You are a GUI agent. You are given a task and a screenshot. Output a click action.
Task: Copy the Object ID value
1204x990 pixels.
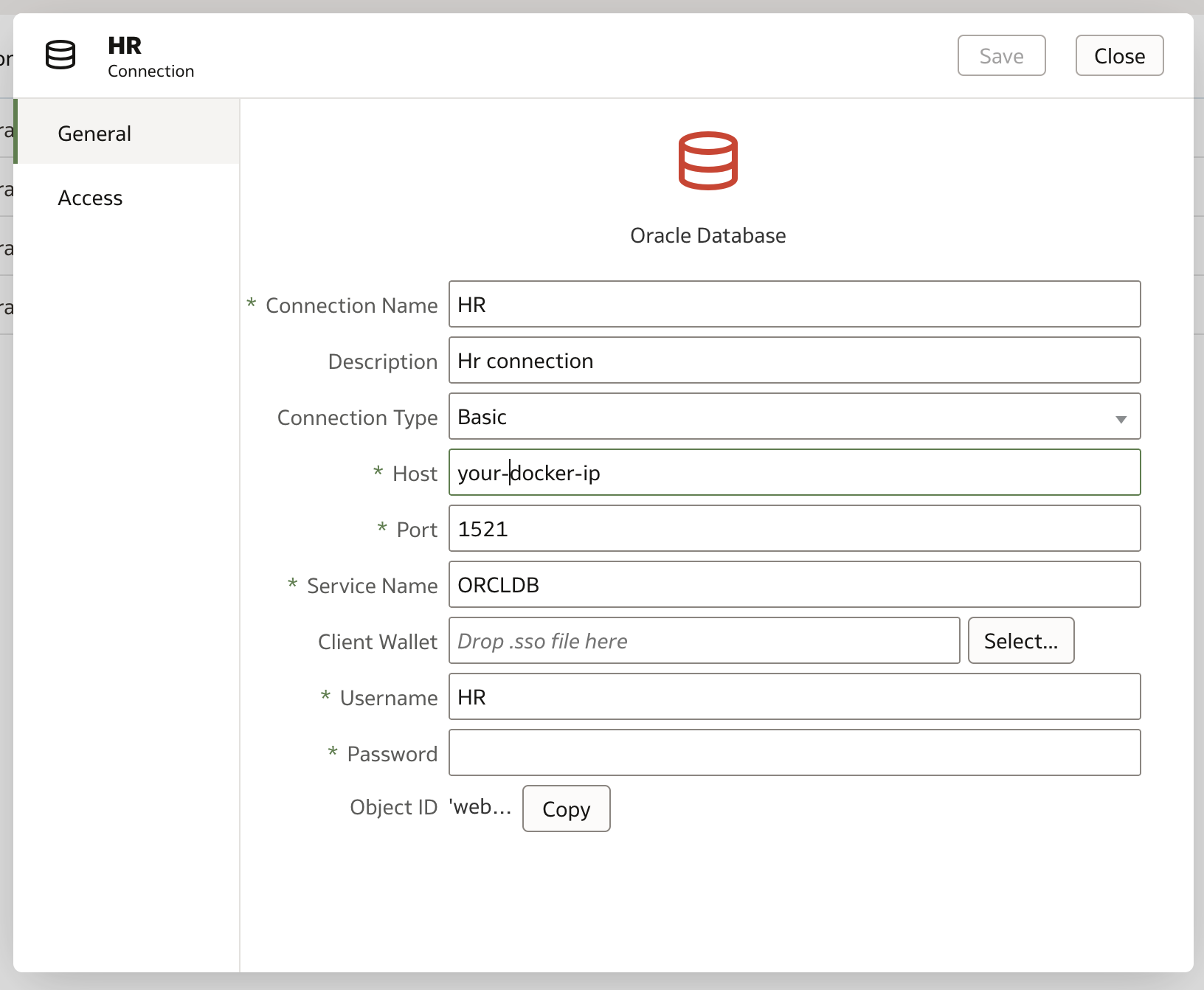click(x=566, y=809)
